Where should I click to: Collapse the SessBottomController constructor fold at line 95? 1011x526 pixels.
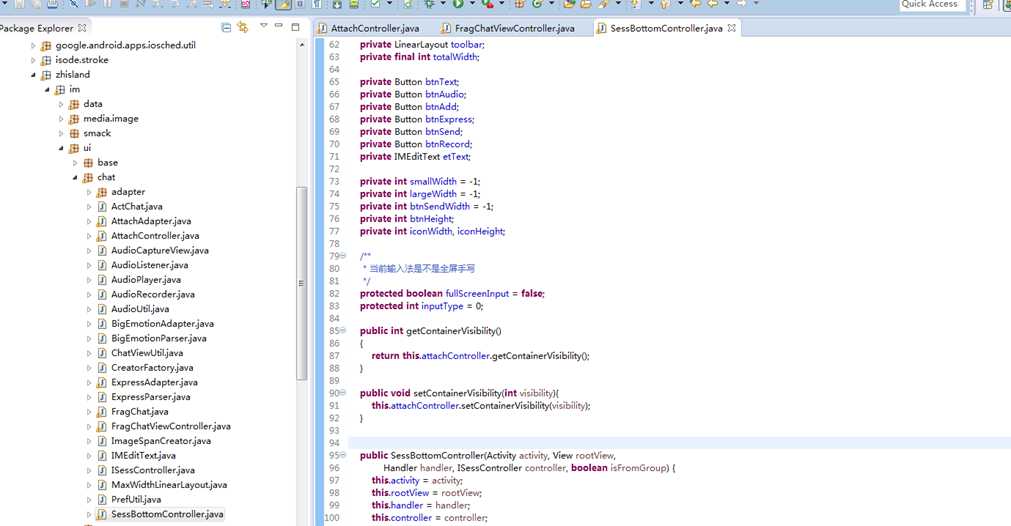point(343,456)
